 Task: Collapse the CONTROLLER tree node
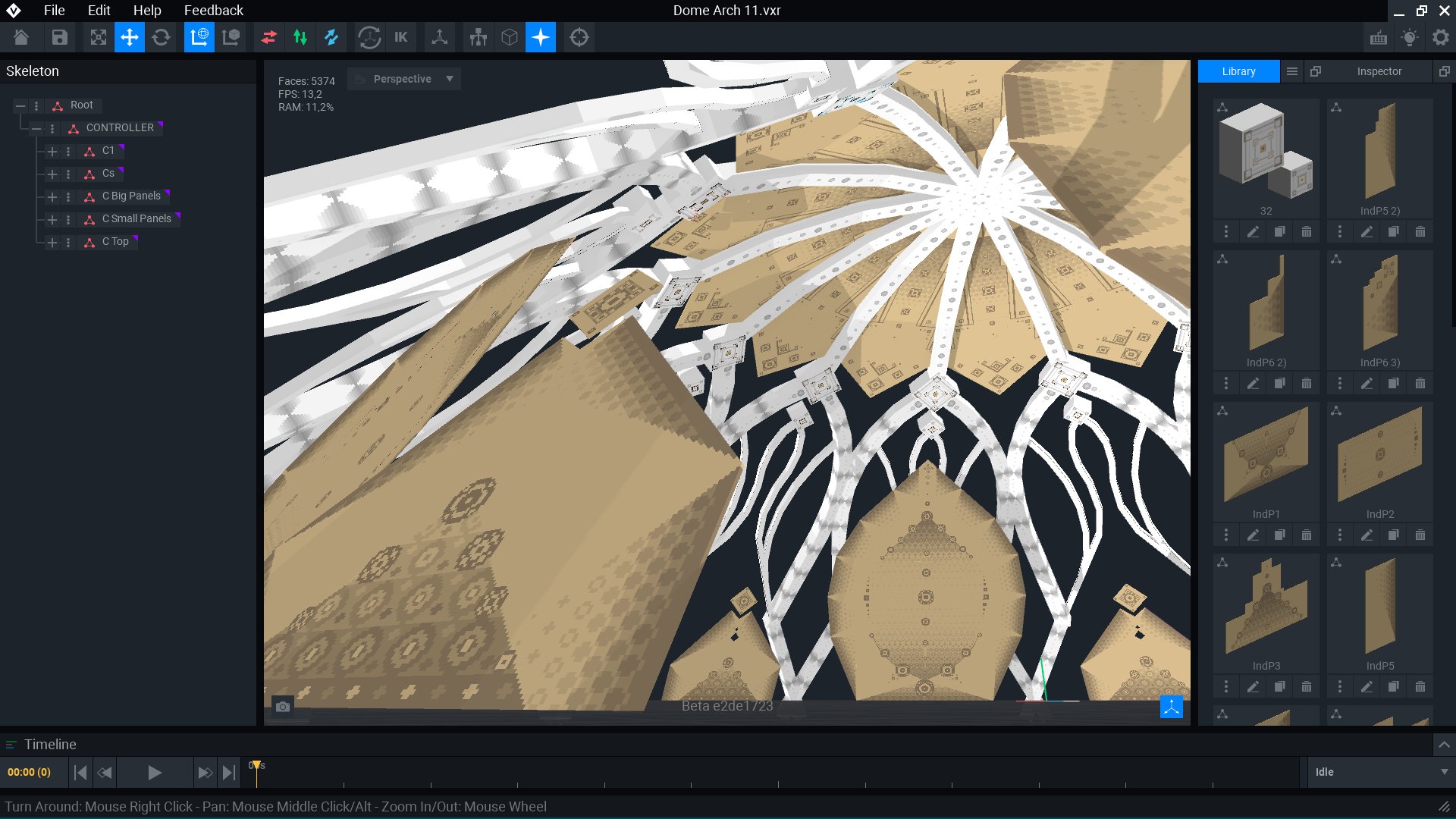[36, 129]
